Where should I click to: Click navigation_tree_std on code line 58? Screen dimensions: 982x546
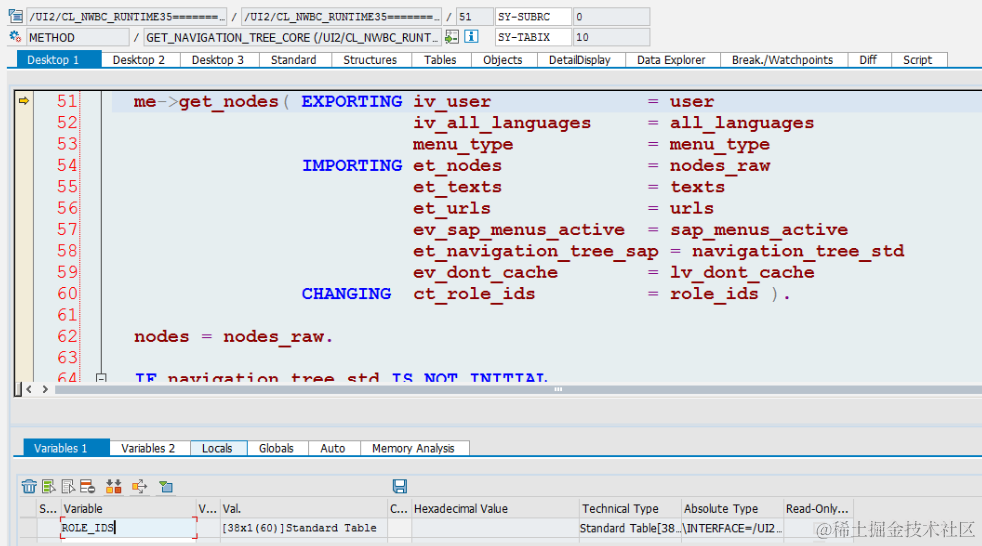[798, 251]
